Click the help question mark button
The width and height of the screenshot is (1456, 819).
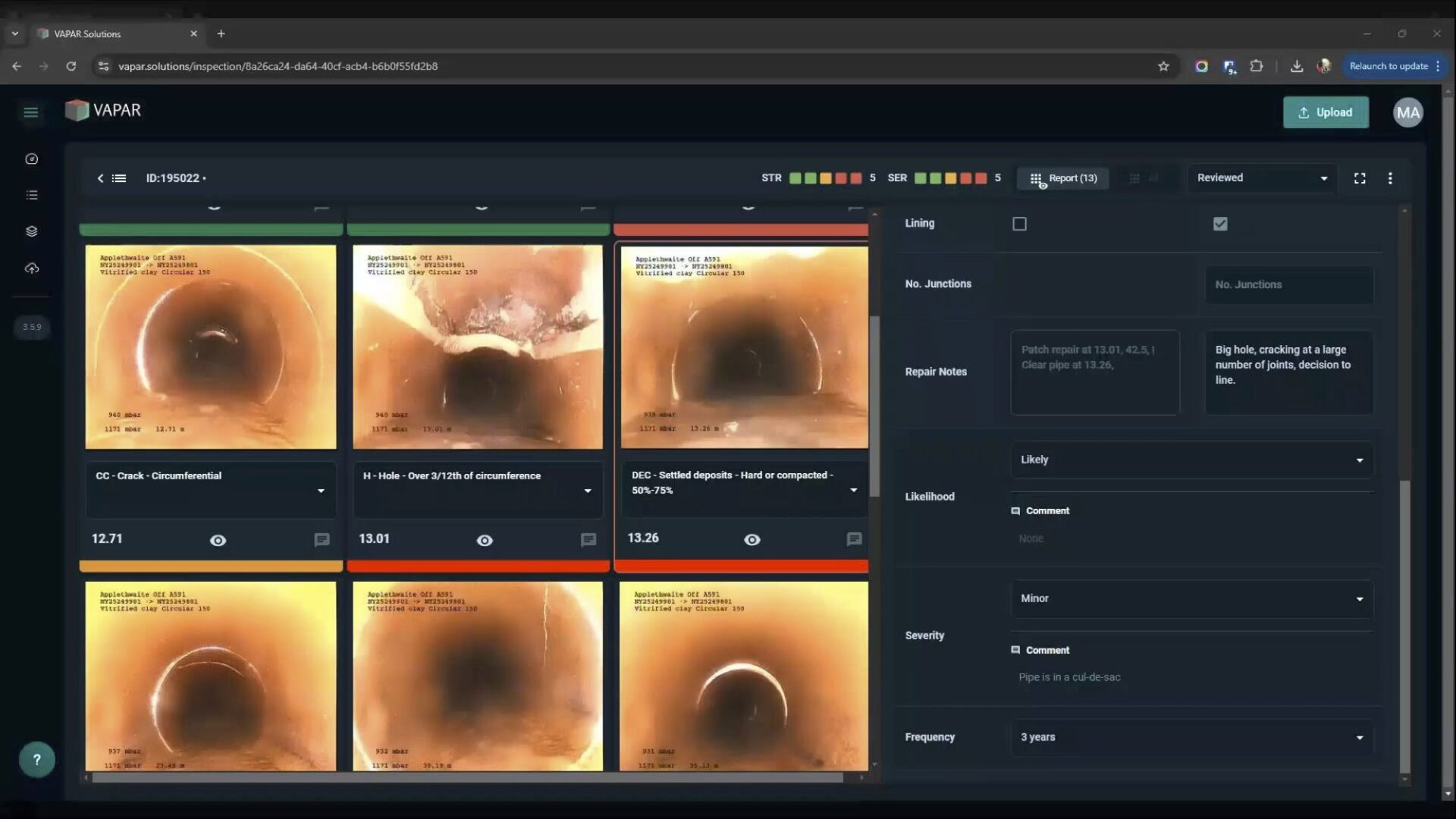coord(36,760)
